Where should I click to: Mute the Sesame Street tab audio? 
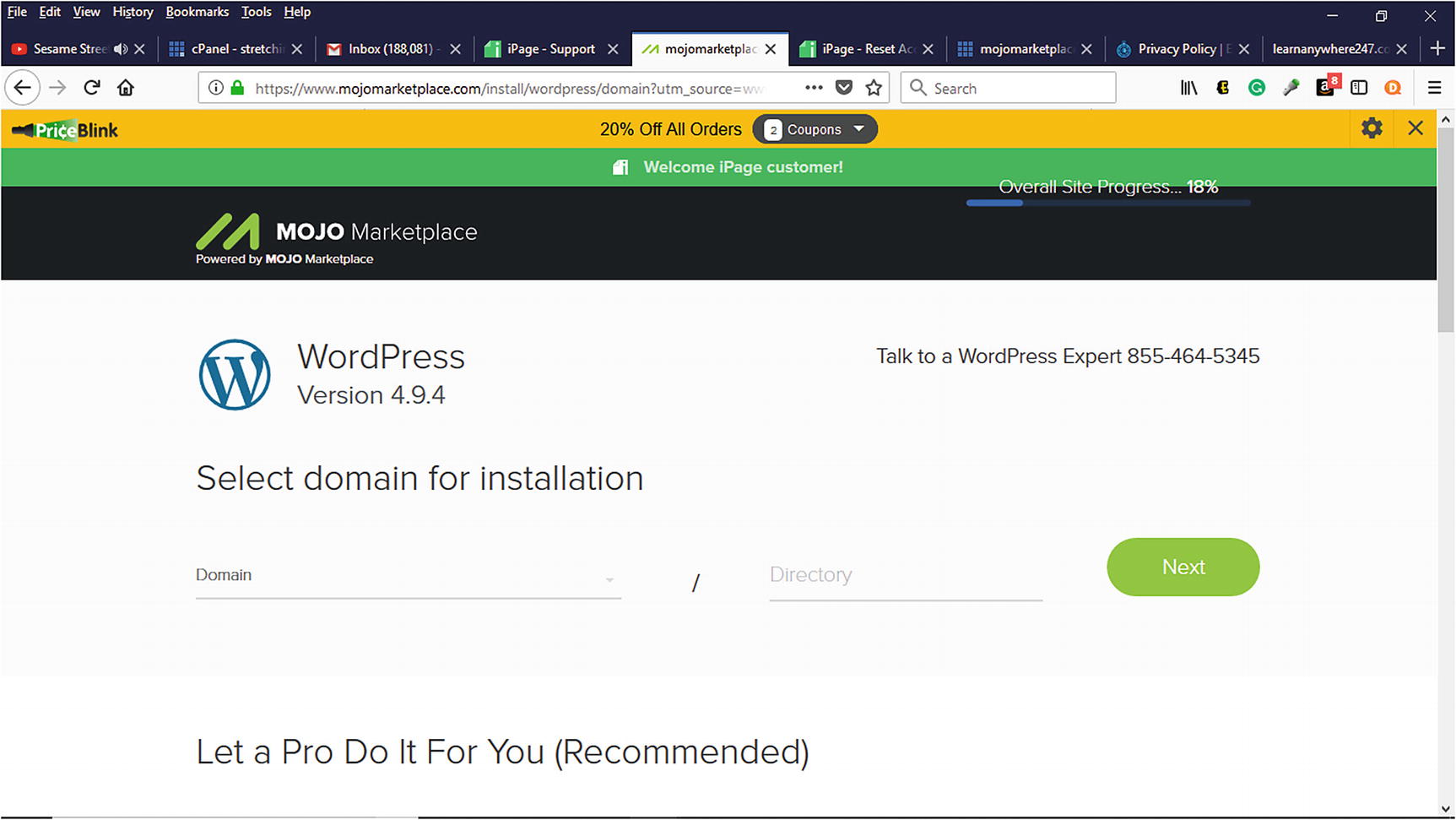coord(121,49)
